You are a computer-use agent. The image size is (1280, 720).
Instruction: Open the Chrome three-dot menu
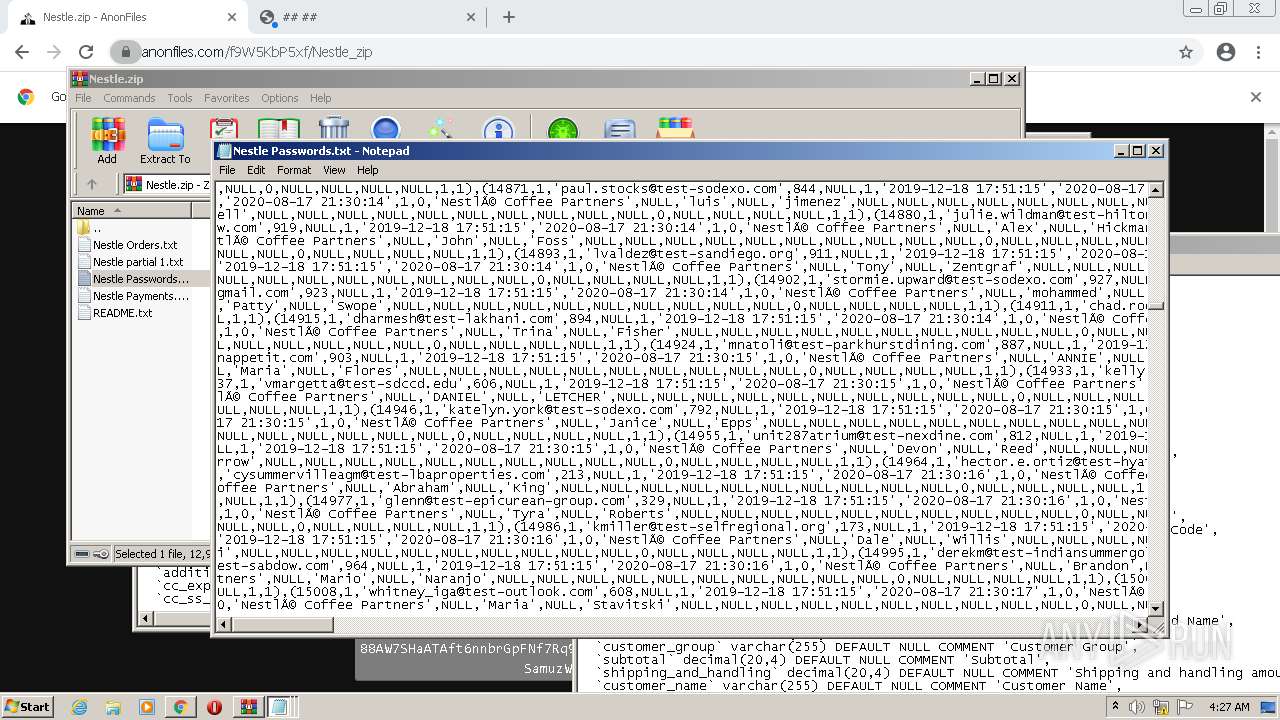click(x=1259, y=52)
